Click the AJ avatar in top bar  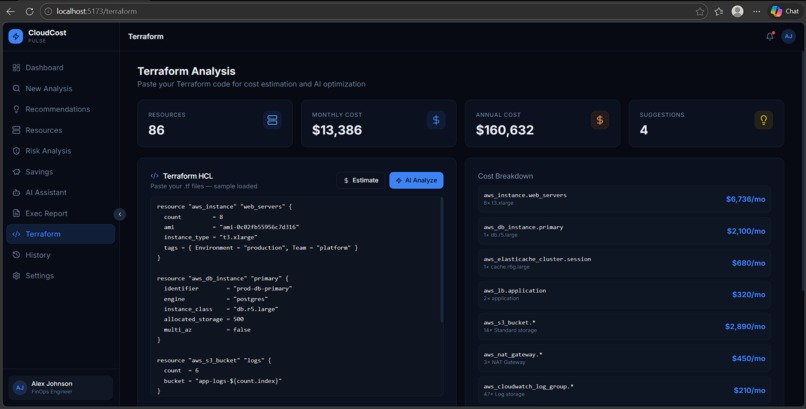point(788,36)
